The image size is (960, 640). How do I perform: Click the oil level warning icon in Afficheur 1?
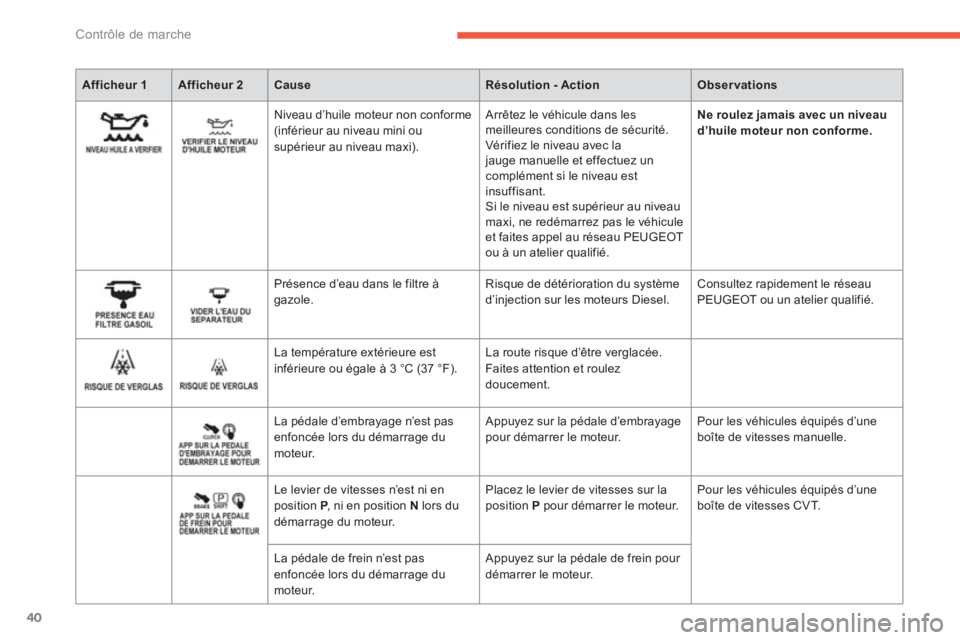pos(124,133)
